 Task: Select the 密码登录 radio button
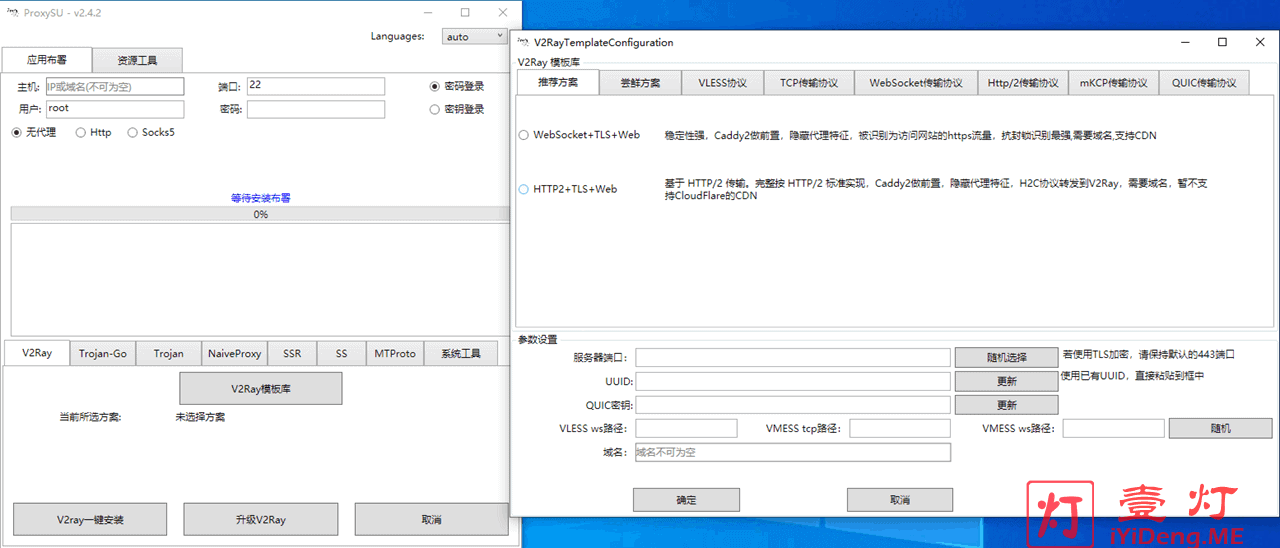click(x=435, y=87)
